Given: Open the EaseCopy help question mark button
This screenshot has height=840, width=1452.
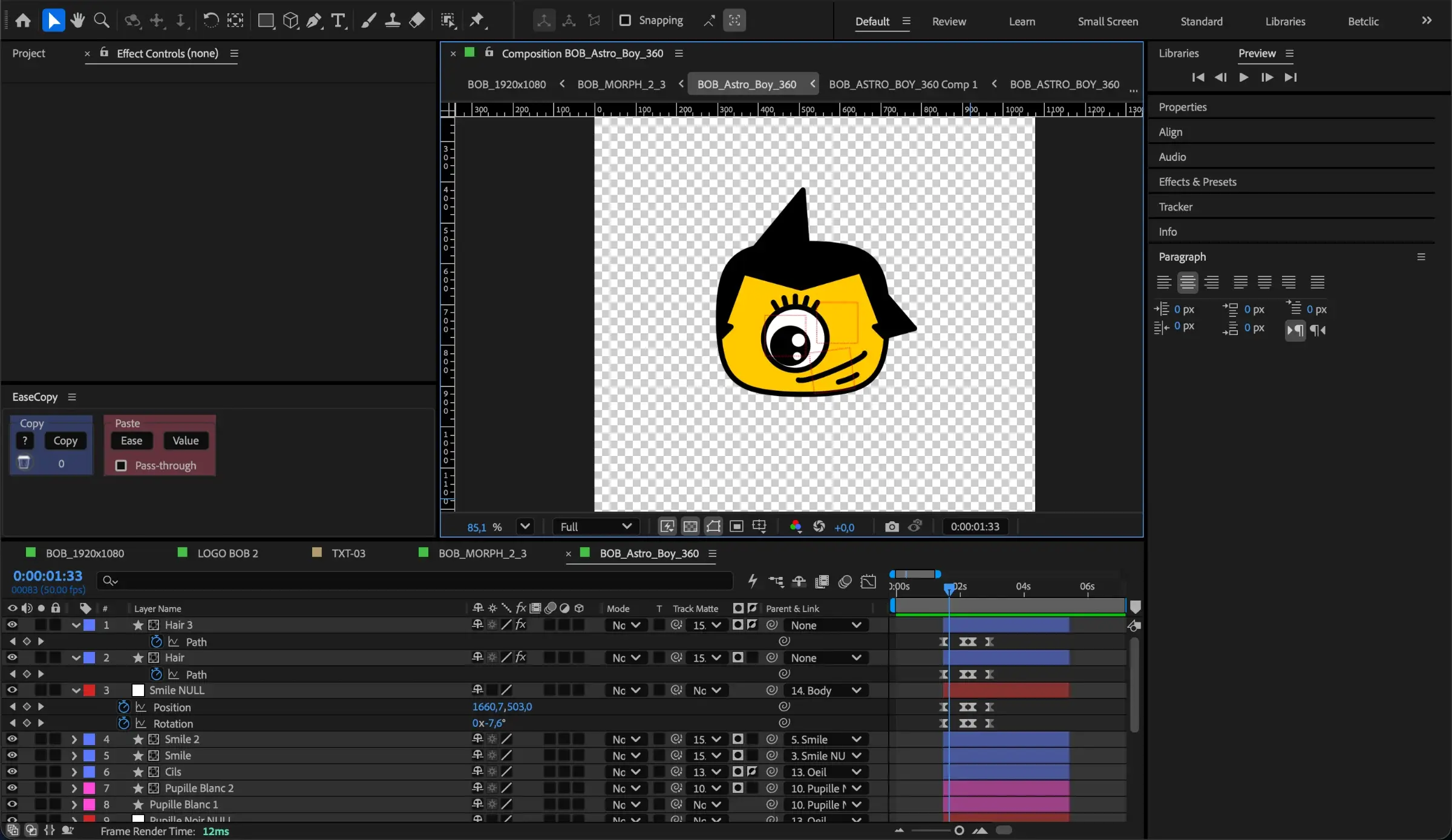Looking at the screenshot, I should click(x=25, y=441).
